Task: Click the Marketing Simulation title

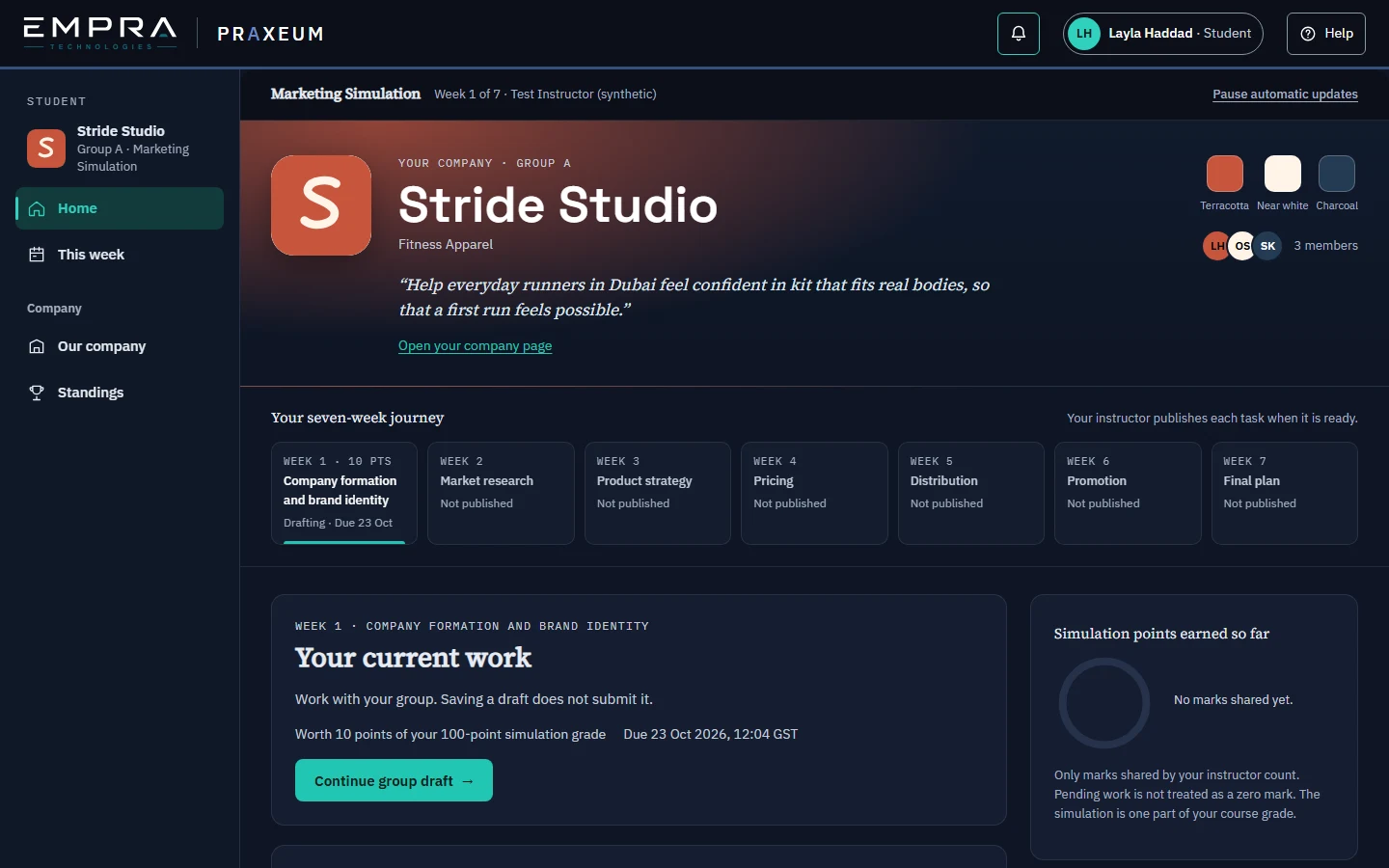Action: (x=345, y=94)
